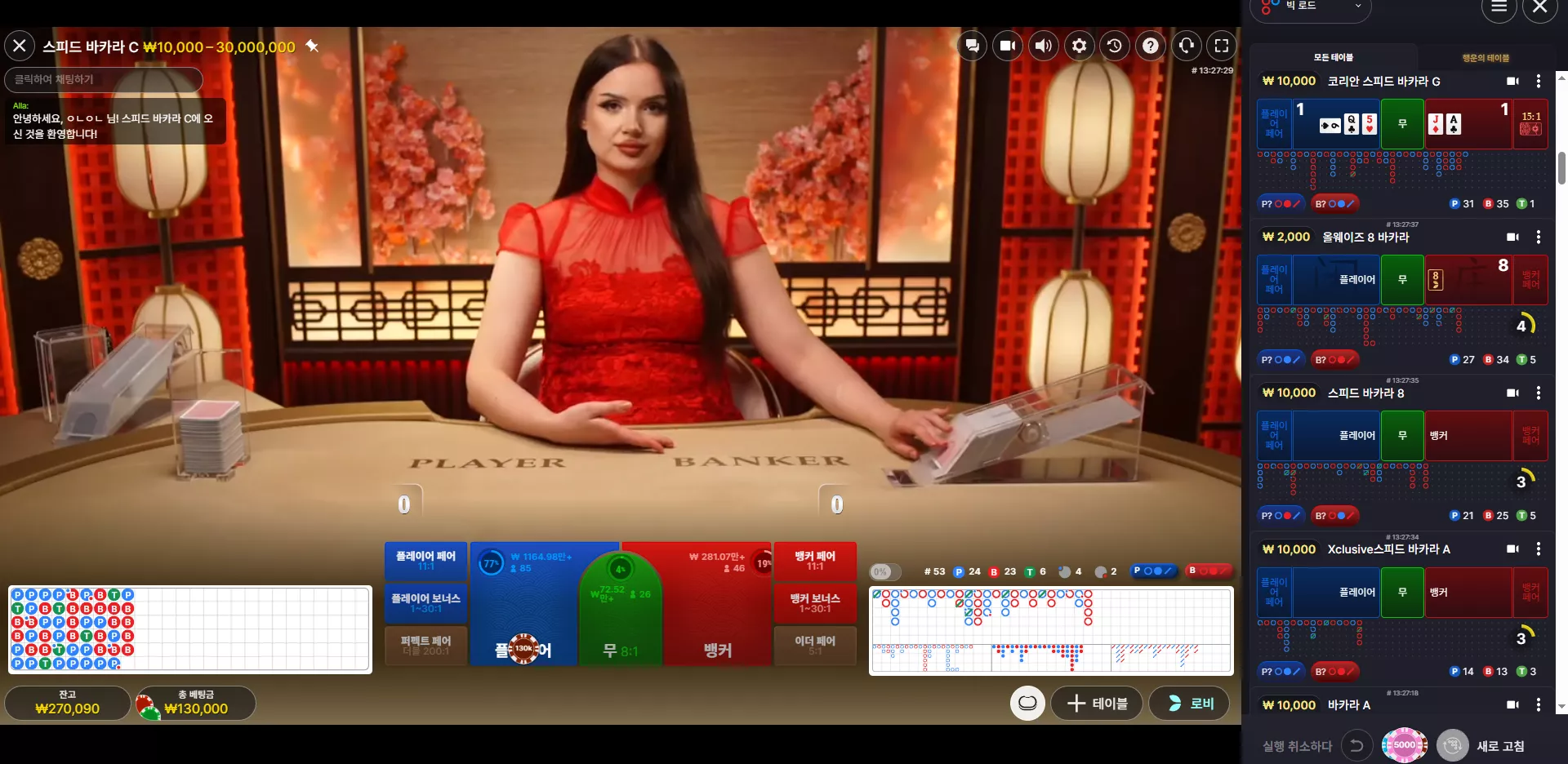Bet on 플레이어 보너스 1~30:1
1568x764 pixels.
pyautogui.click(x=425, y=603)
